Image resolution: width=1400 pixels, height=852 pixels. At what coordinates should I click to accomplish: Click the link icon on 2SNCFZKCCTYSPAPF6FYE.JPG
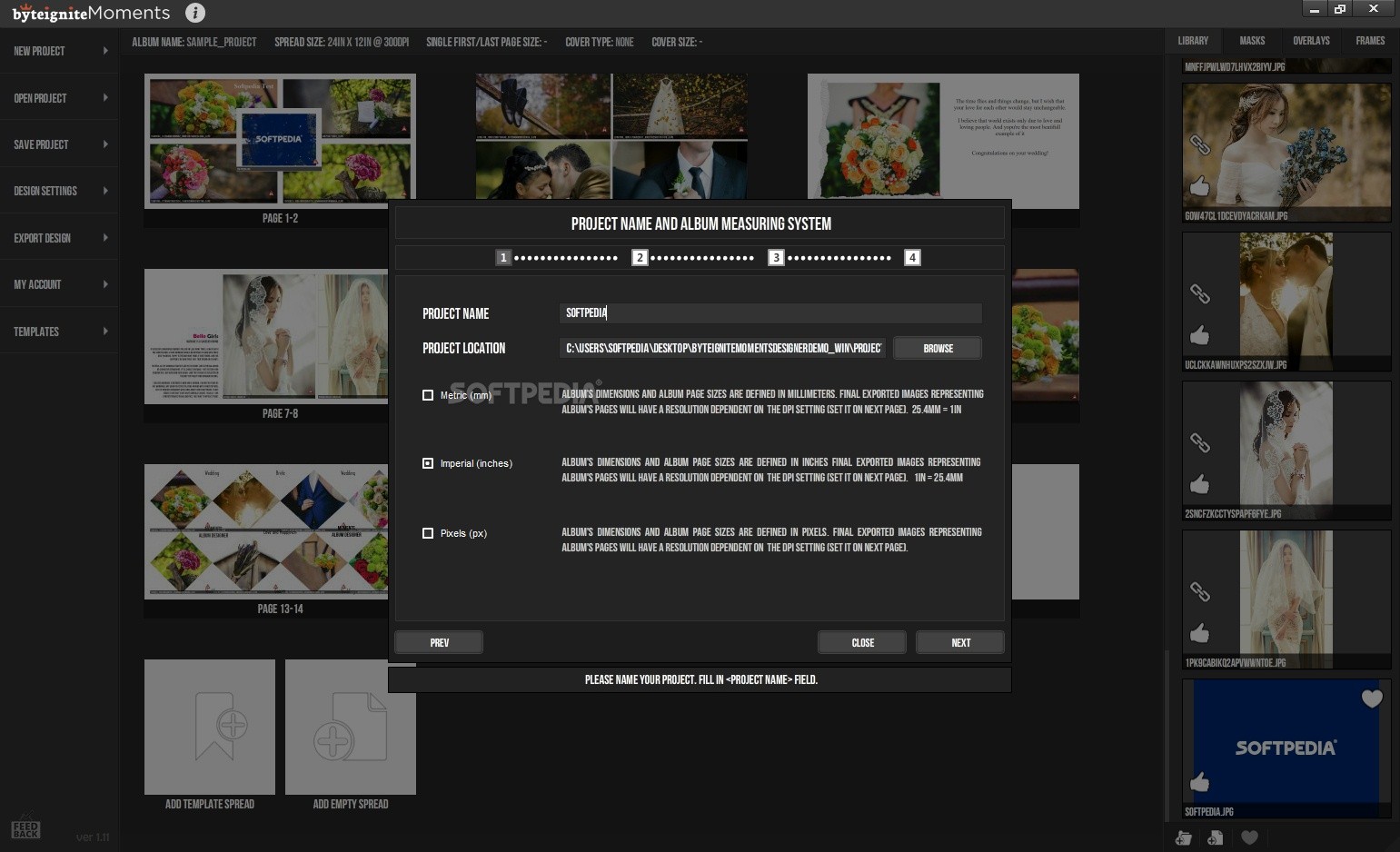point(1200,443)
